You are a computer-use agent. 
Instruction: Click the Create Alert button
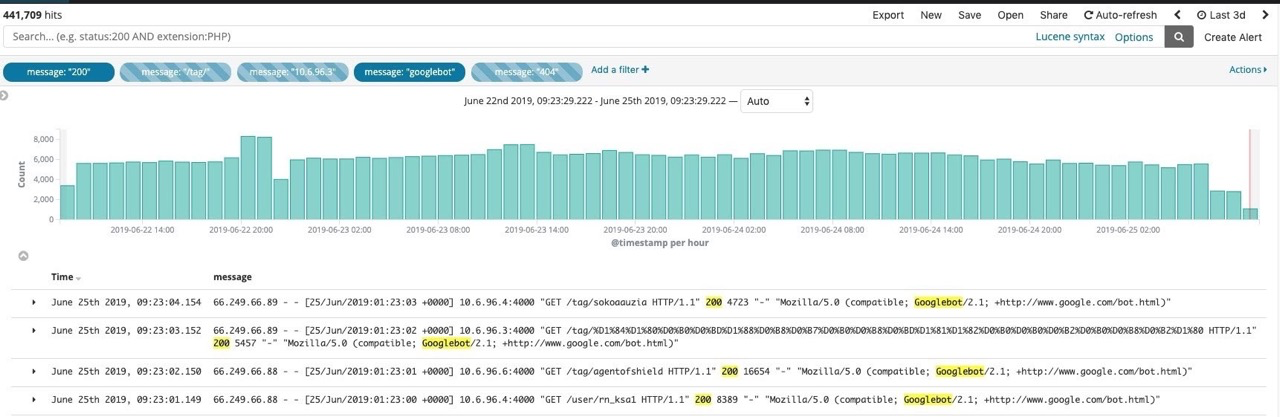(1232, 37)
